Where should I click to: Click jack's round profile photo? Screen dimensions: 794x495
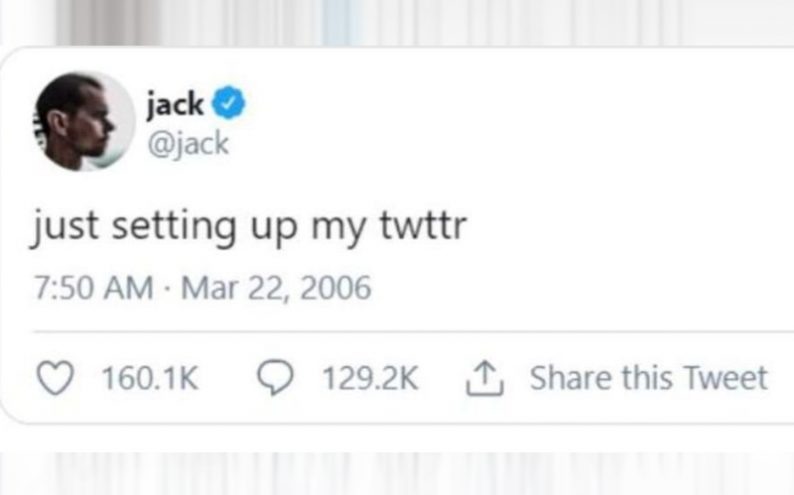pyautogui.click(x=85, y=120)
